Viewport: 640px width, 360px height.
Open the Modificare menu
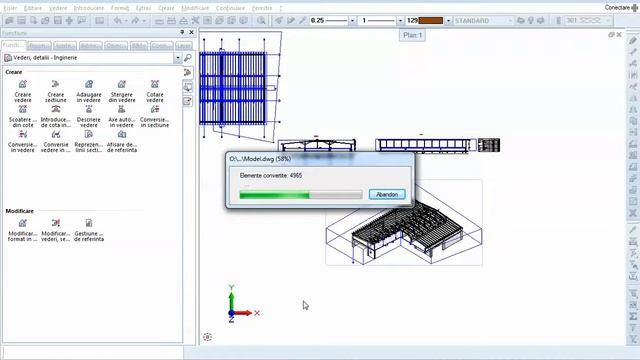(195, 8)
